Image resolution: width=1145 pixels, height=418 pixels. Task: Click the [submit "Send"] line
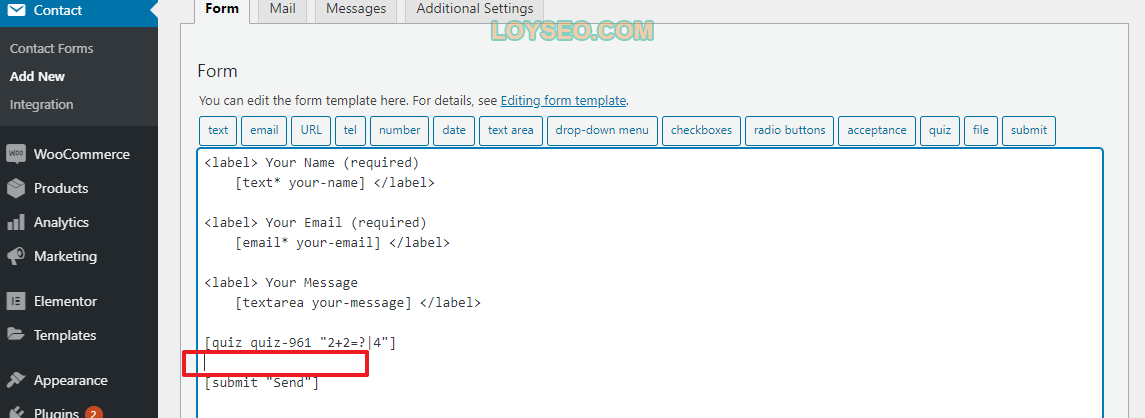click(x=261, y=382)
